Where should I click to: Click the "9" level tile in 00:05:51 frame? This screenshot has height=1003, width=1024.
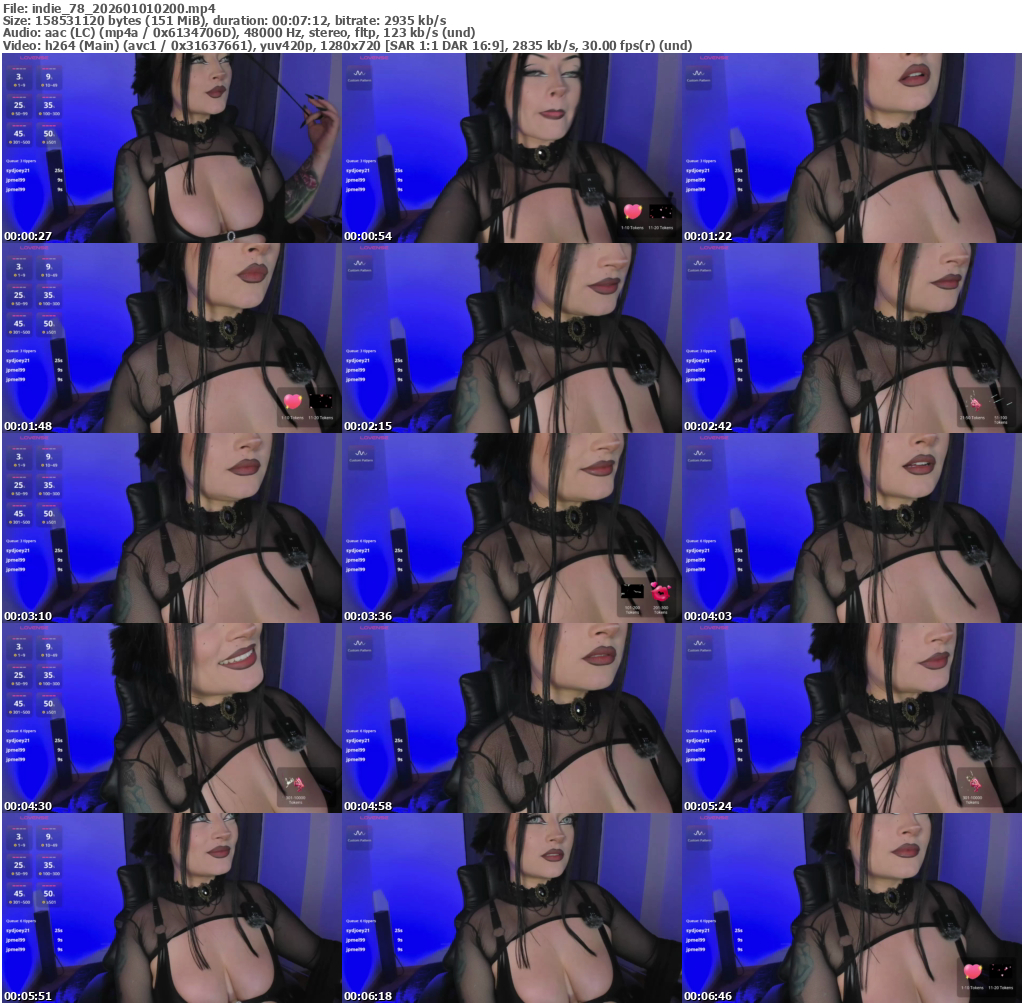pyautogui.click(x=49, y=838)
